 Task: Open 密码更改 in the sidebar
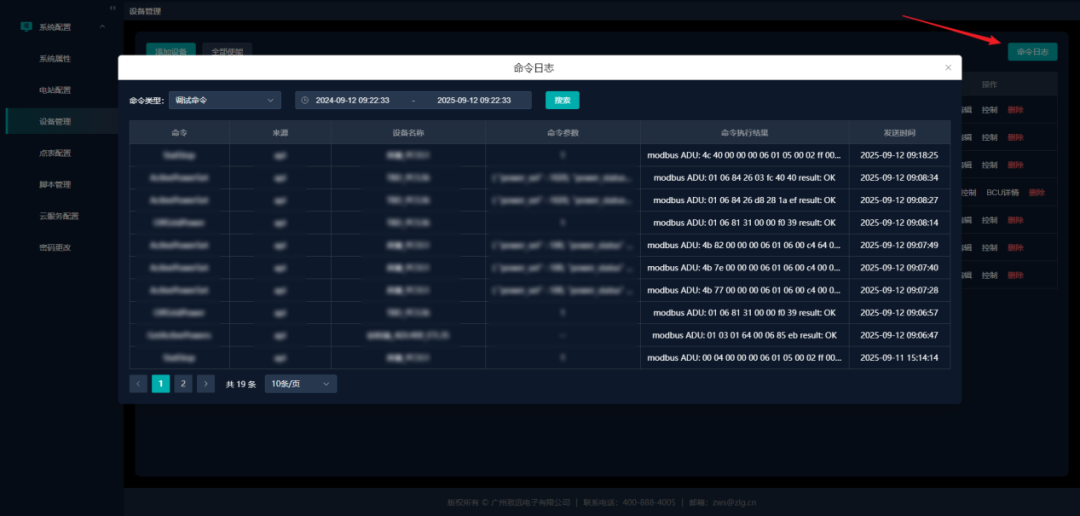[x=55, y=247]
